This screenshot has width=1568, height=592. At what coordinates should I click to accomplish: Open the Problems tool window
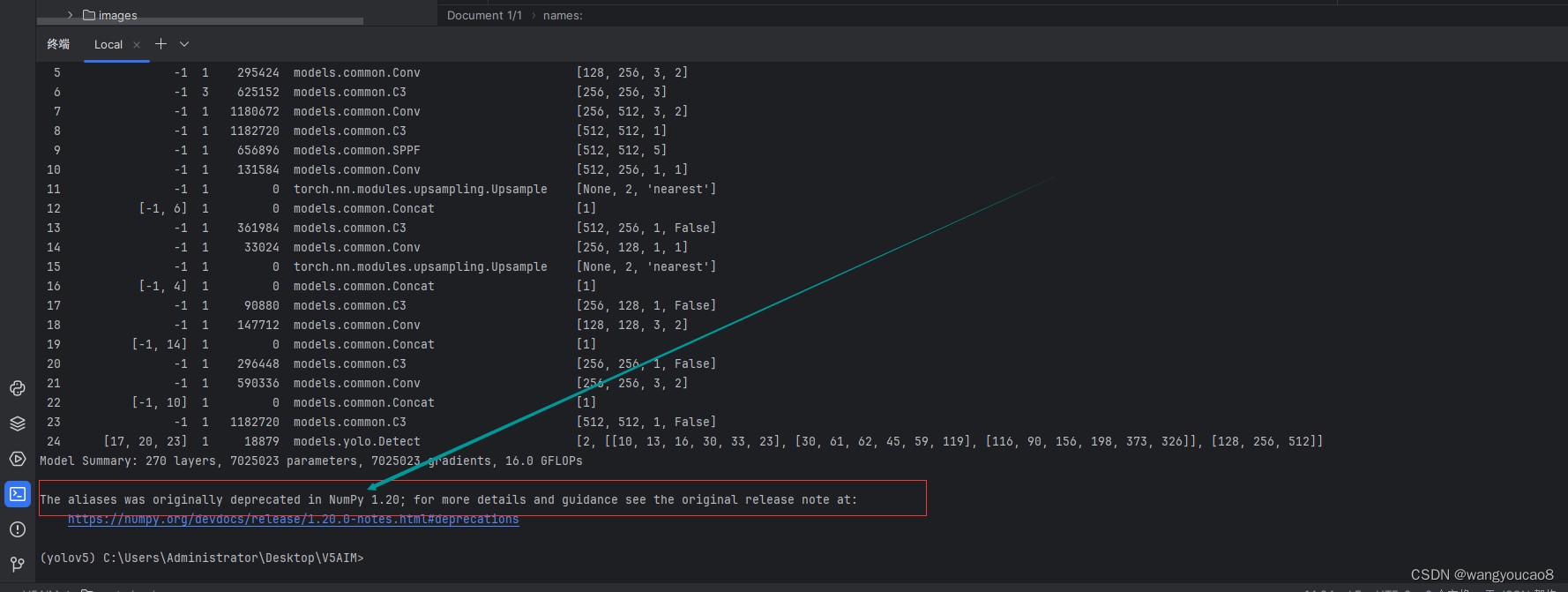(x=18, y=529)
